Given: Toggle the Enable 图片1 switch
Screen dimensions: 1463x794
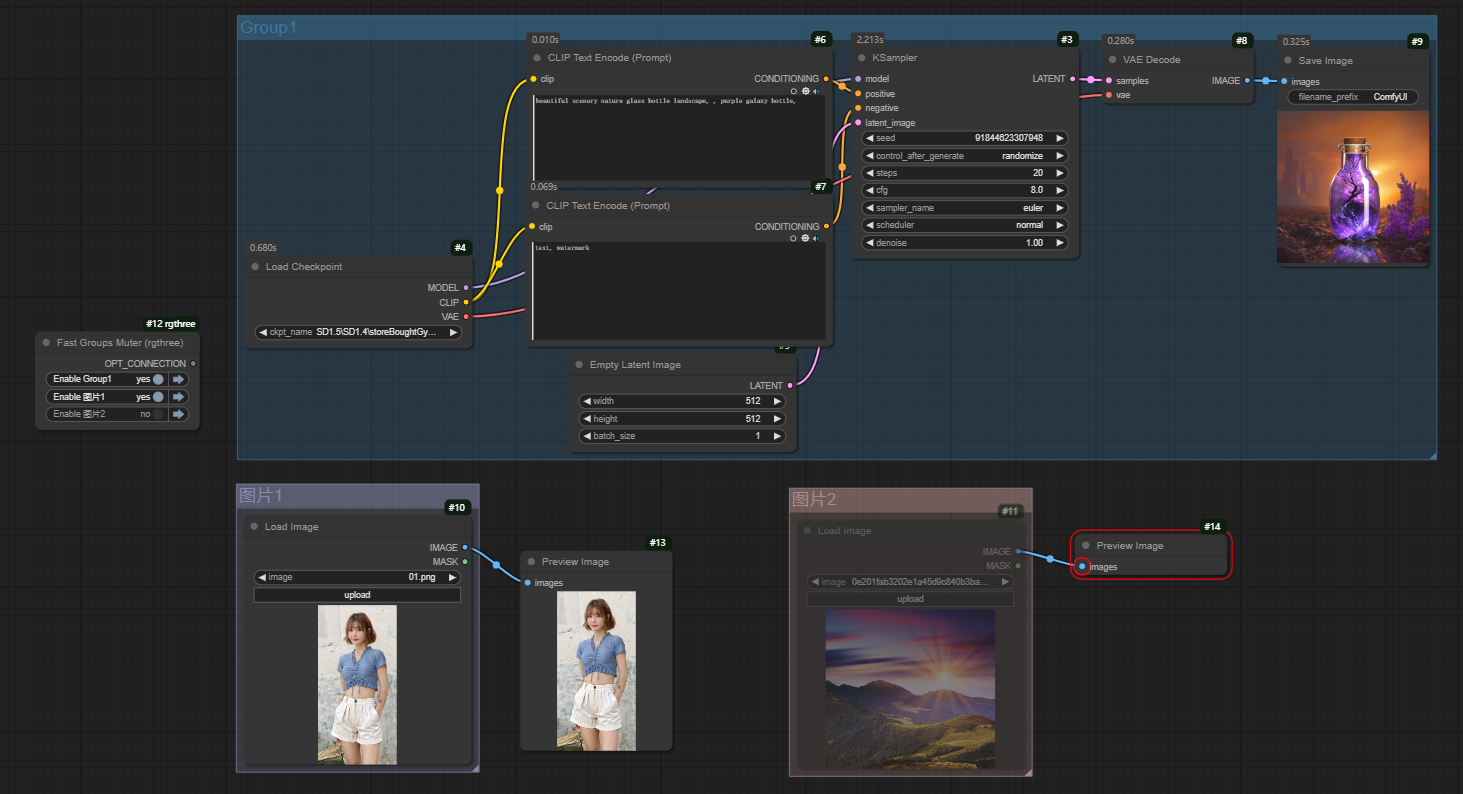Looking at the screenshot, I should (158, 397).
